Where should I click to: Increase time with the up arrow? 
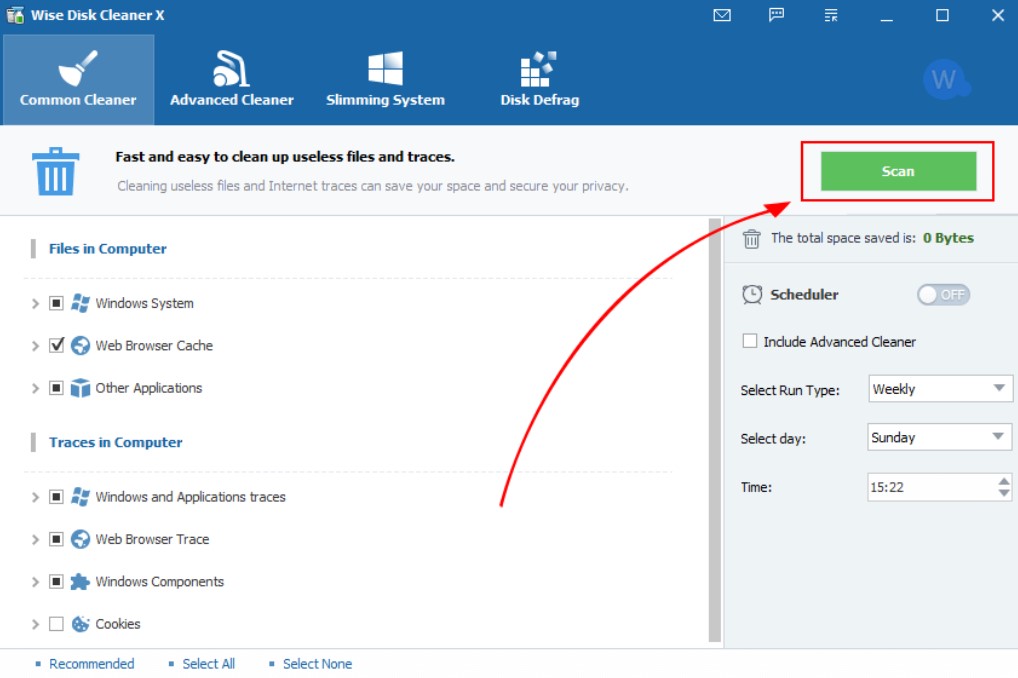[1004, 481]
